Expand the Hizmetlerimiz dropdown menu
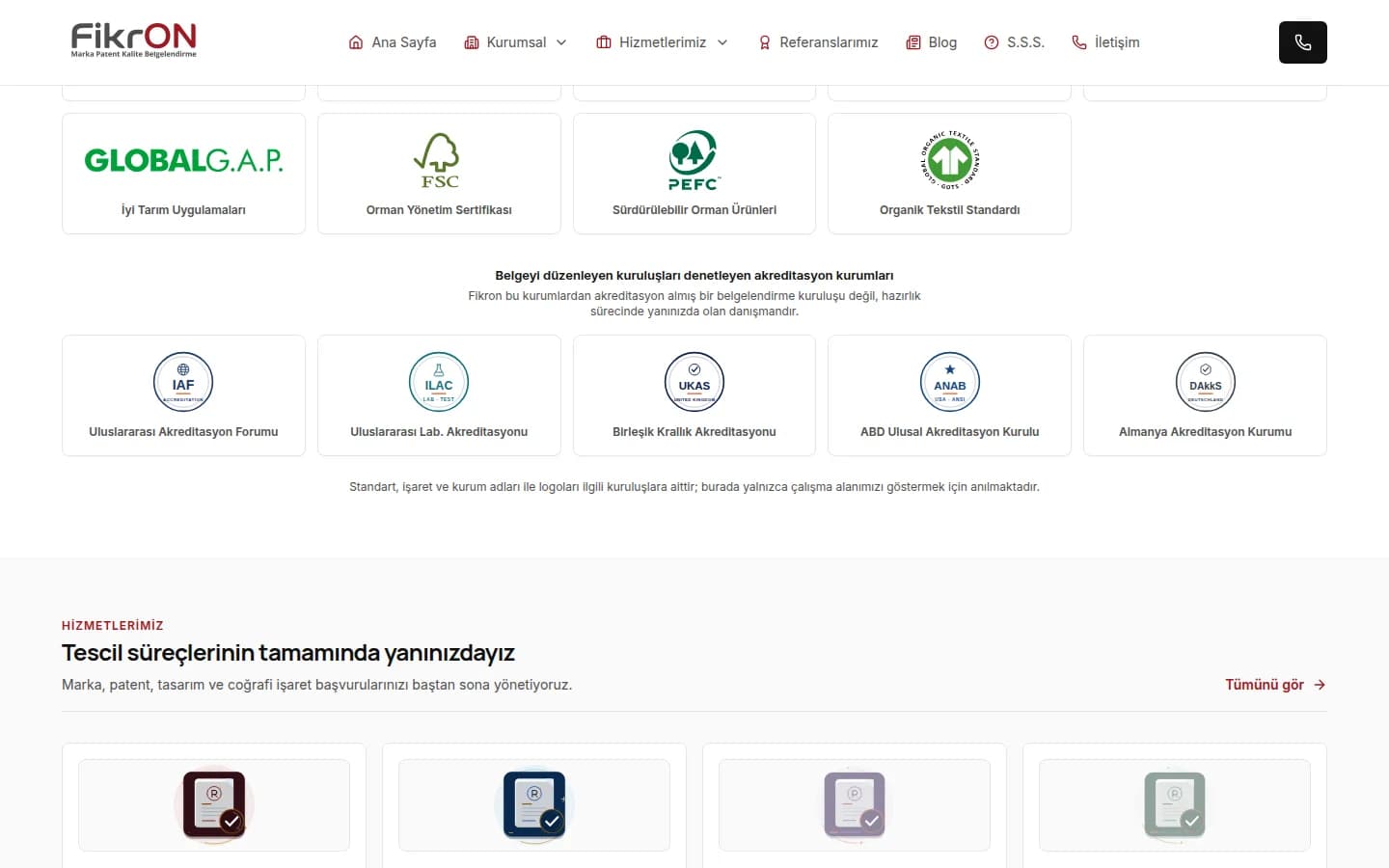The width and height of the screenshot is (1389, 868). pyautogui.click(x=662, y=42)
